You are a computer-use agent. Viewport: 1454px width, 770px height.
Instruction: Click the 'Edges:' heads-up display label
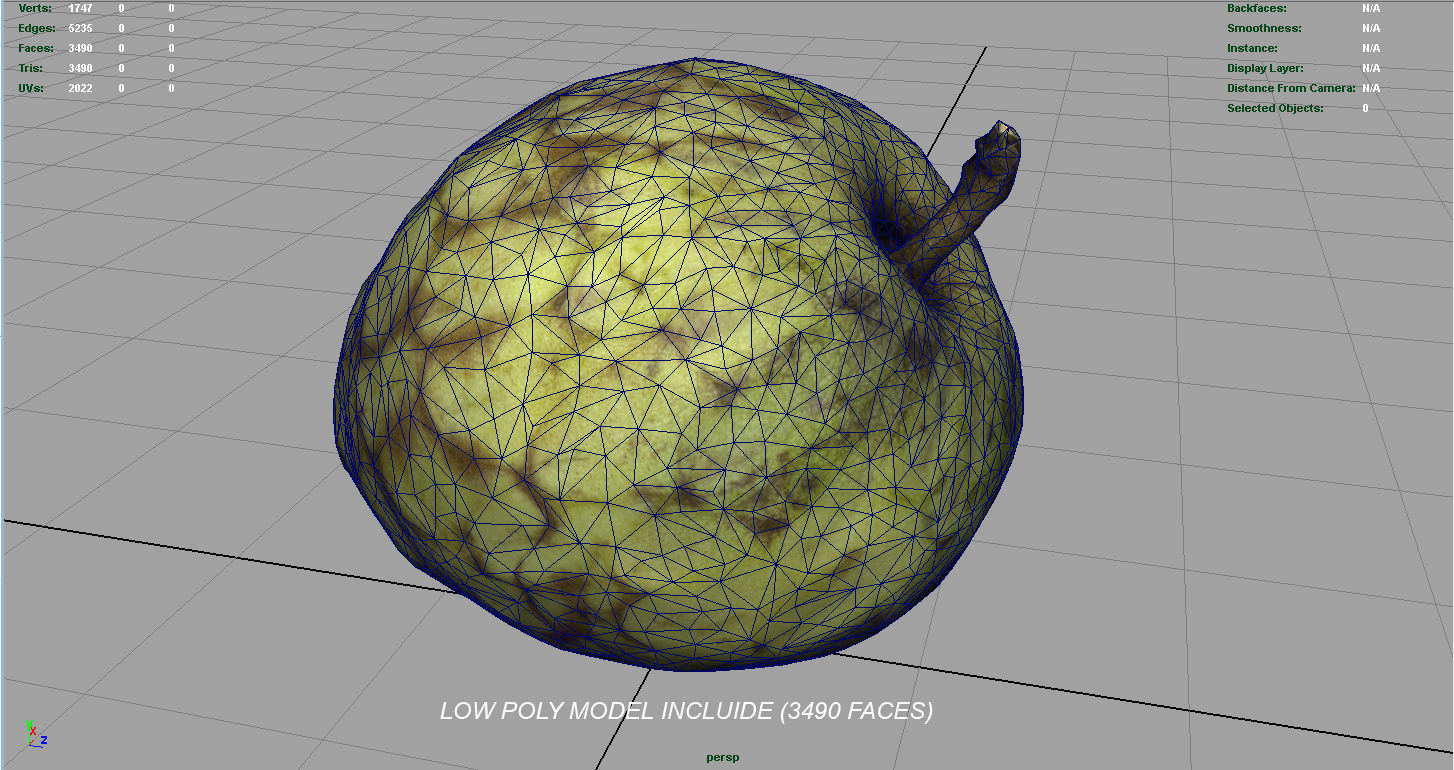(37, 28)
